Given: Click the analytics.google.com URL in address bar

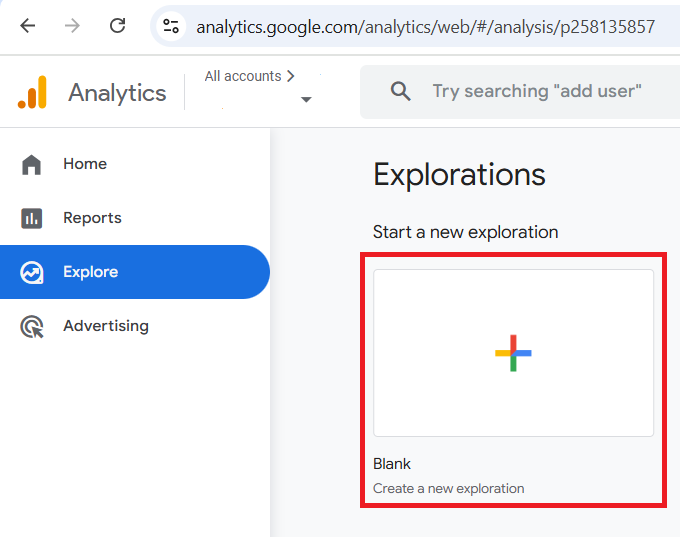Looking at the screenshot, I should click(425, 27).
